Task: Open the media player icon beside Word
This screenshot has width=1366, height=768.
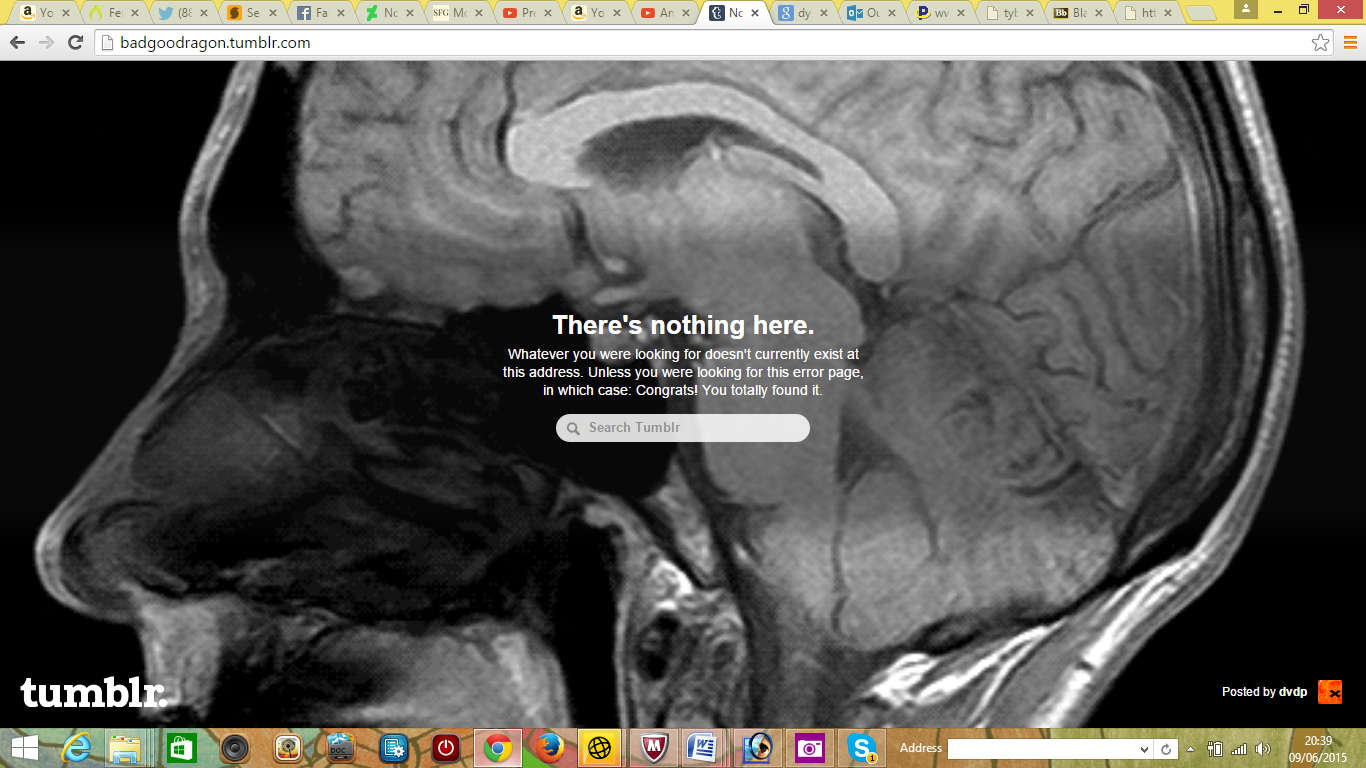Action: click(758, 748)
